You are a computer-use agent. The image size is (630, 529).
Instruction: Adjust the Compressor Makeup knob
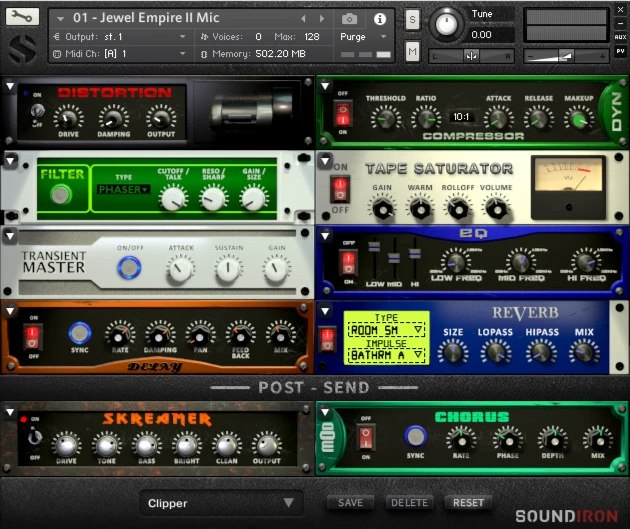579,119
